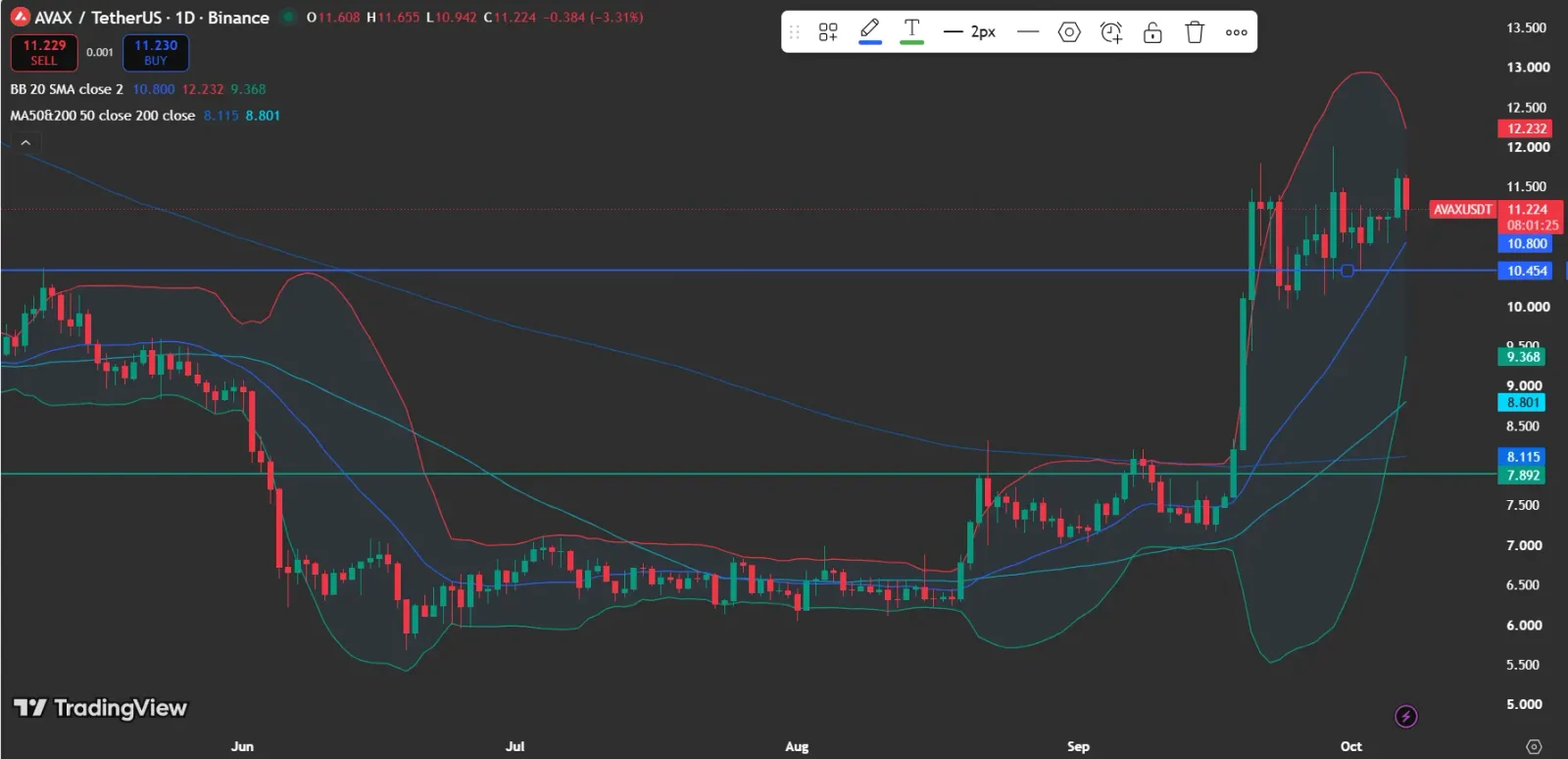
Task: Click the AVAX logo icon
Action: tap(20, 17)
